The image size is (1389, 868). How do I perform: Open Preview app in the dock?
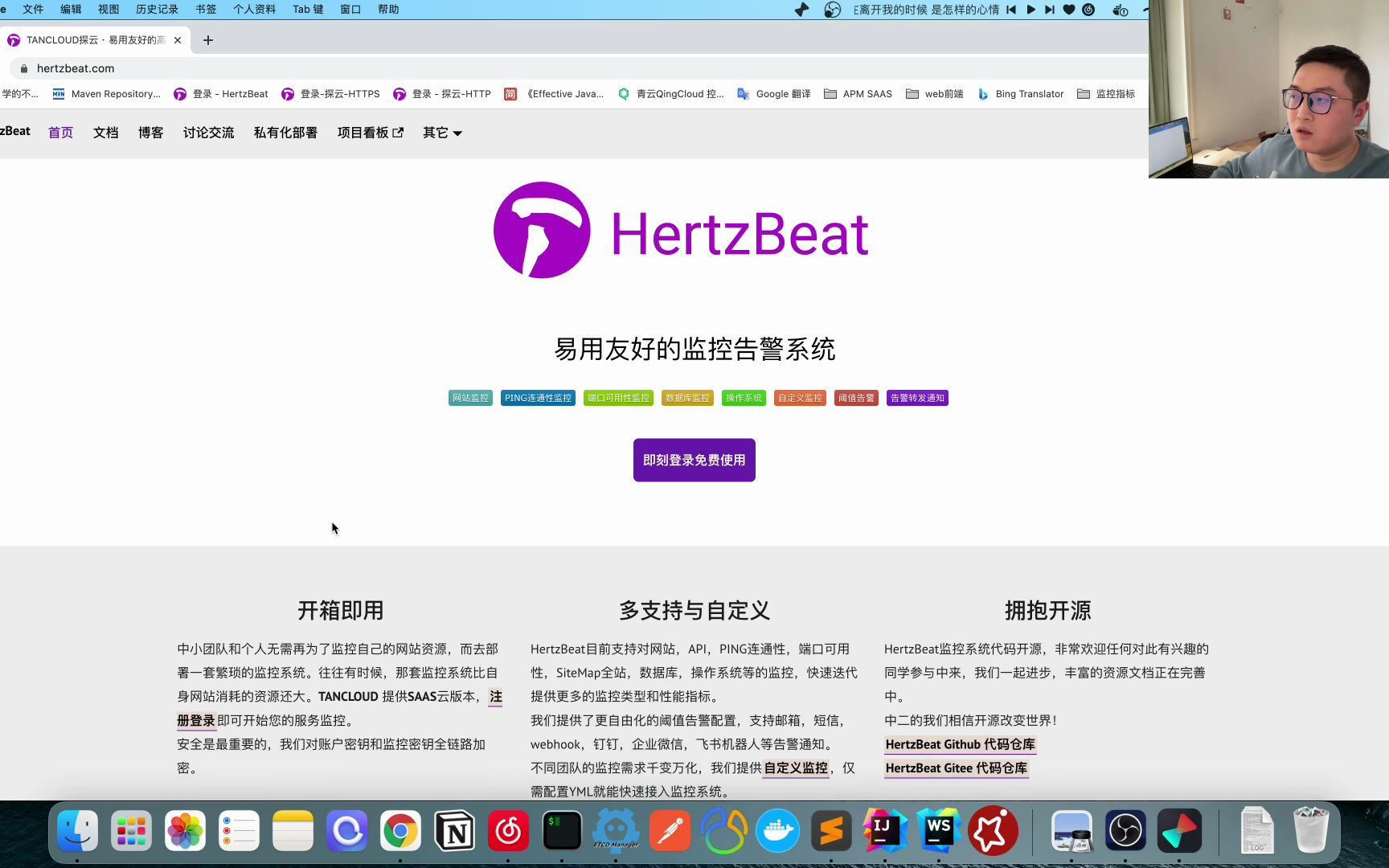pos(1071,831)
